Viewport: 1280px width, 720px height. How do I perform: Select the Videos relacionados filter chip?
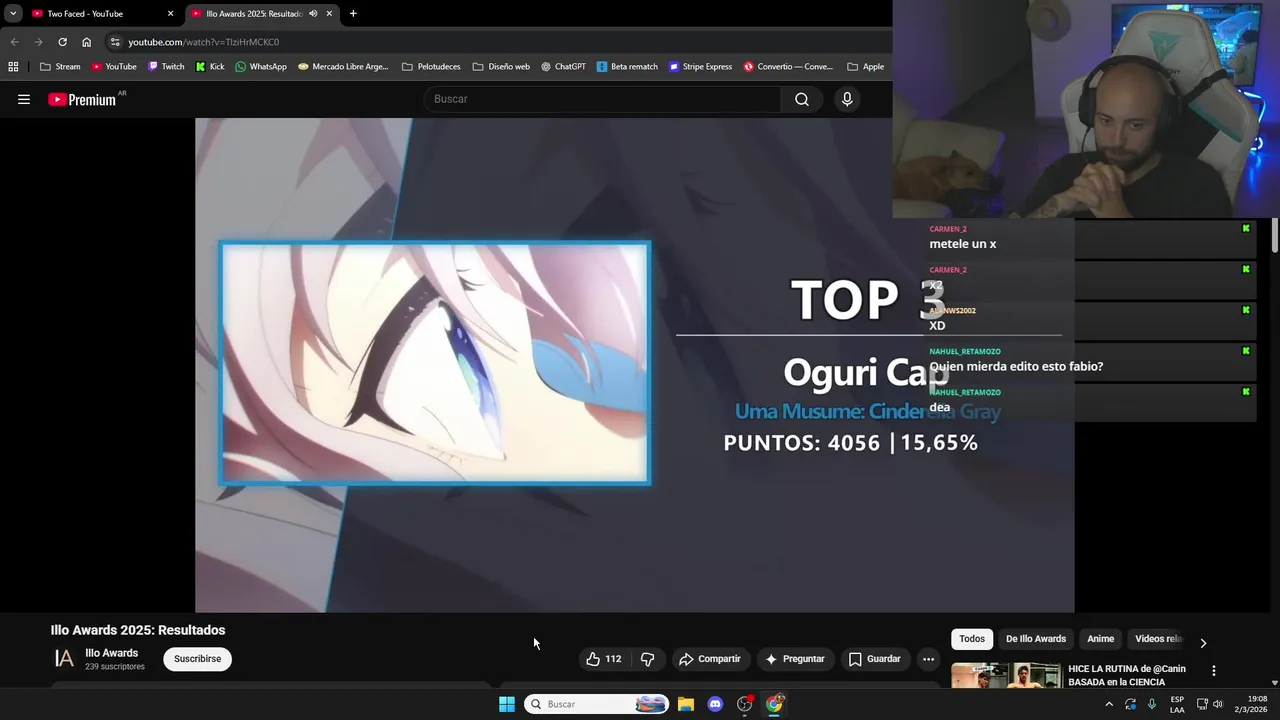click(x=1158, y=639)
